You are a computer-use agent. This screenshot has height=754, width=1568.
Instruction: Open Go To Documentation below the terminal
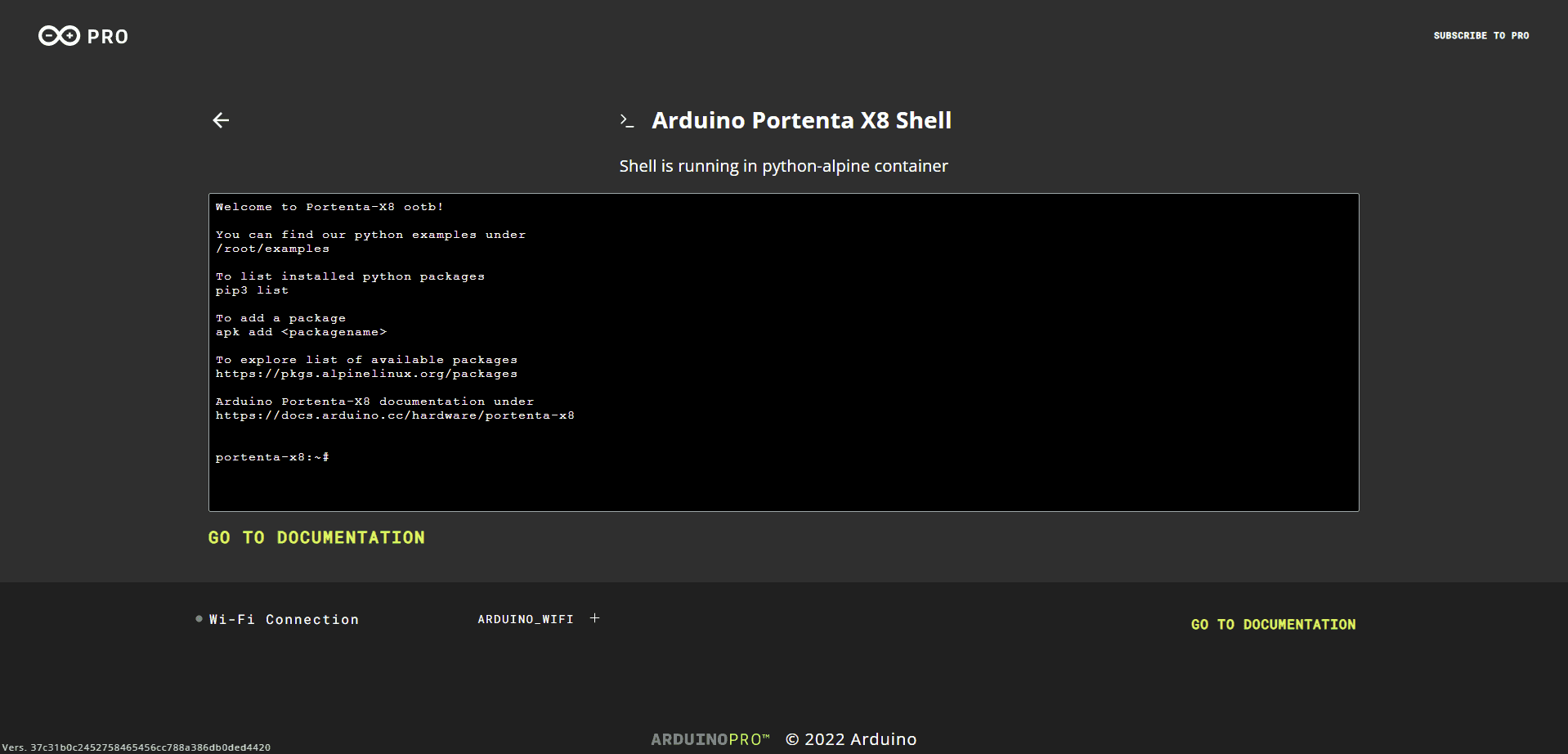(x=316, y=537)
